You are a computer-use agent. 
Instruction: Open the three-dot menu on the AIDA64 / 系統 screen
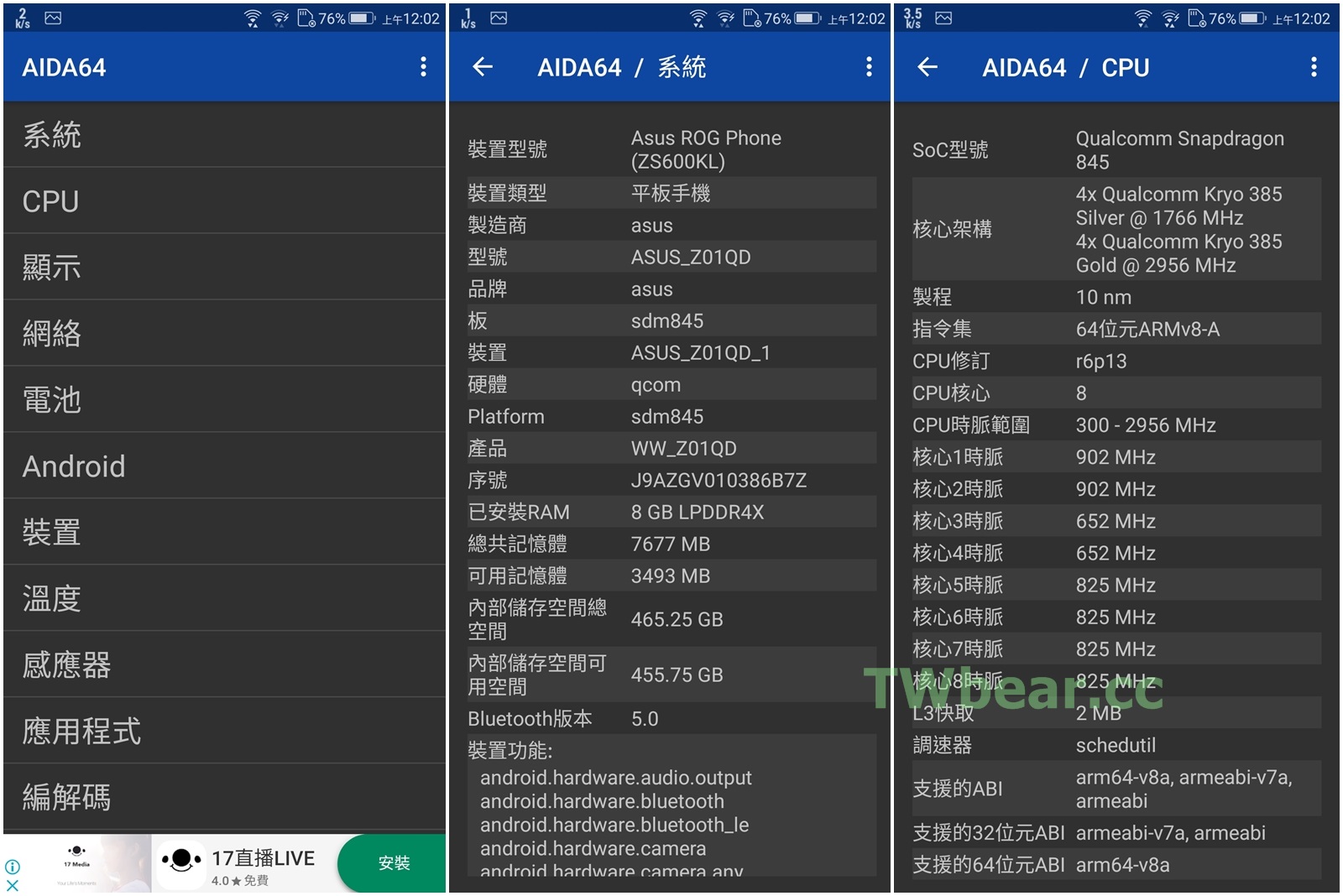869,67
